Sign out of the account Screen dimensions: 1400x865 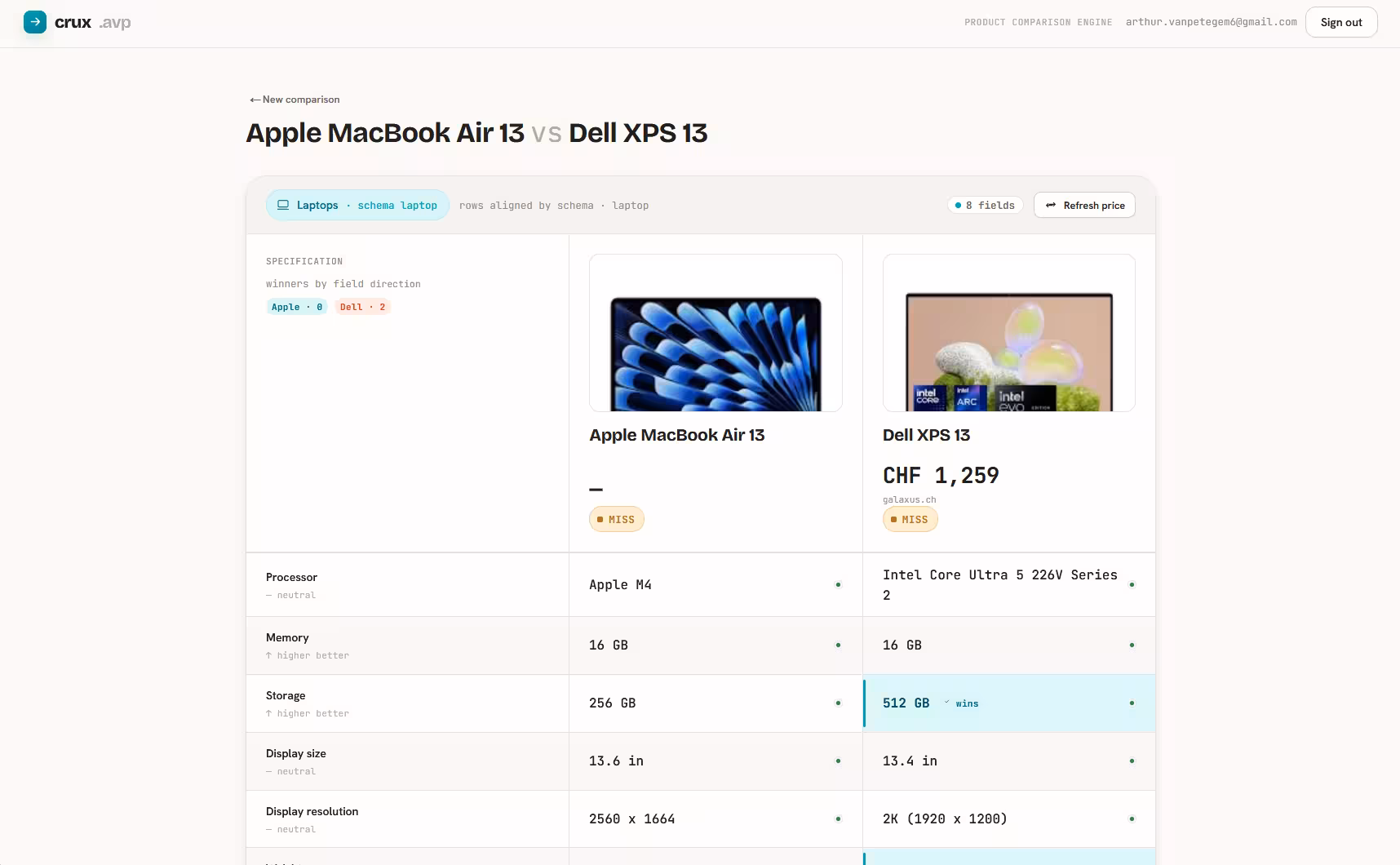point(1341,22)
